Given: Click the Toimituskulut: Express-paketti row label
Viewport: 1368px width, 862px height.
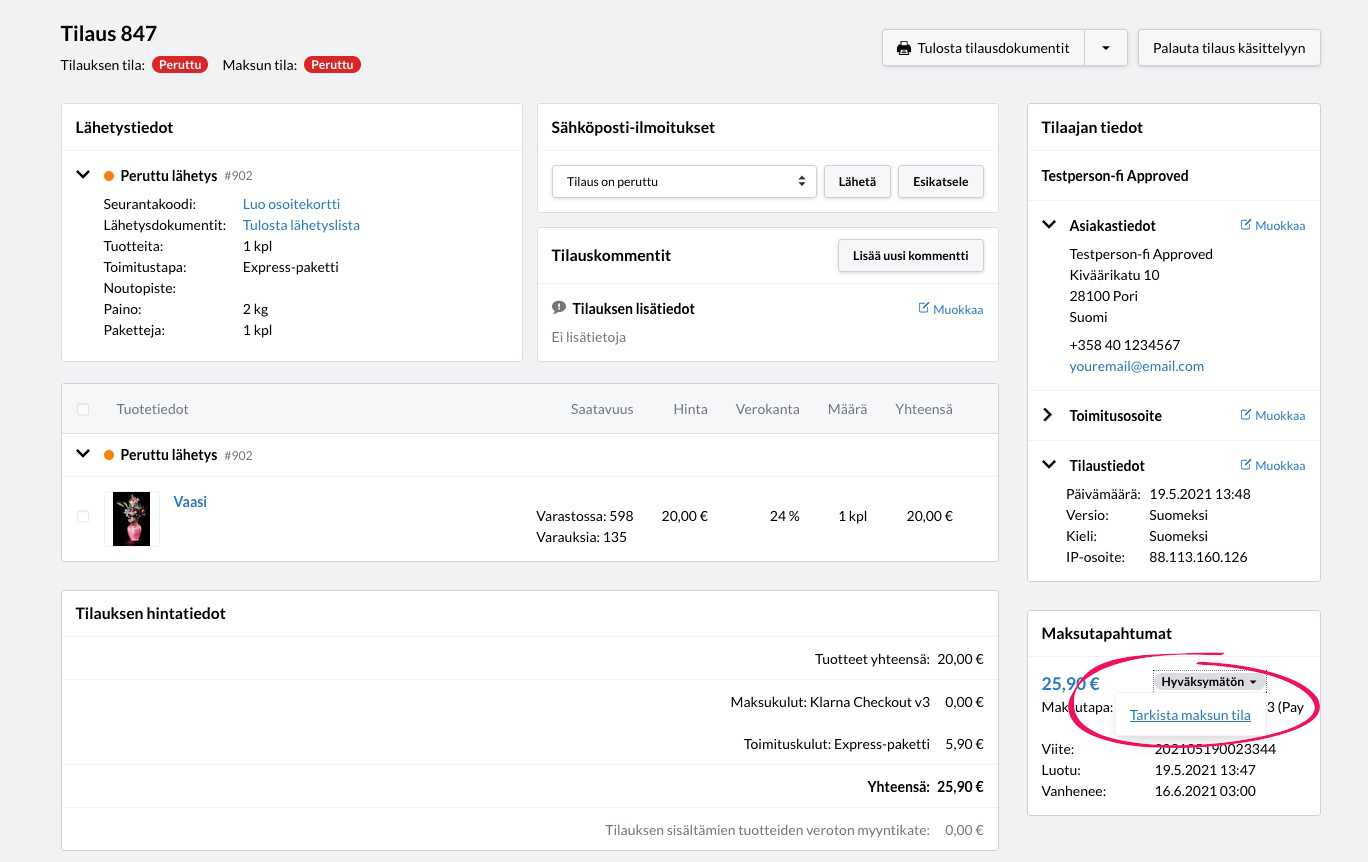Looking at the screenshot, I should 837,744.
